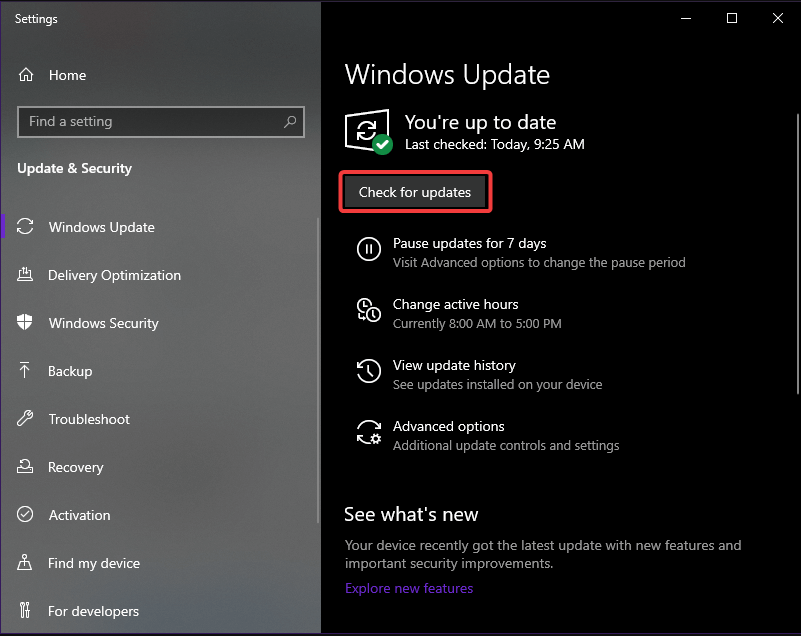
Task: Click the Home house icon
Action: pos(26,75)
